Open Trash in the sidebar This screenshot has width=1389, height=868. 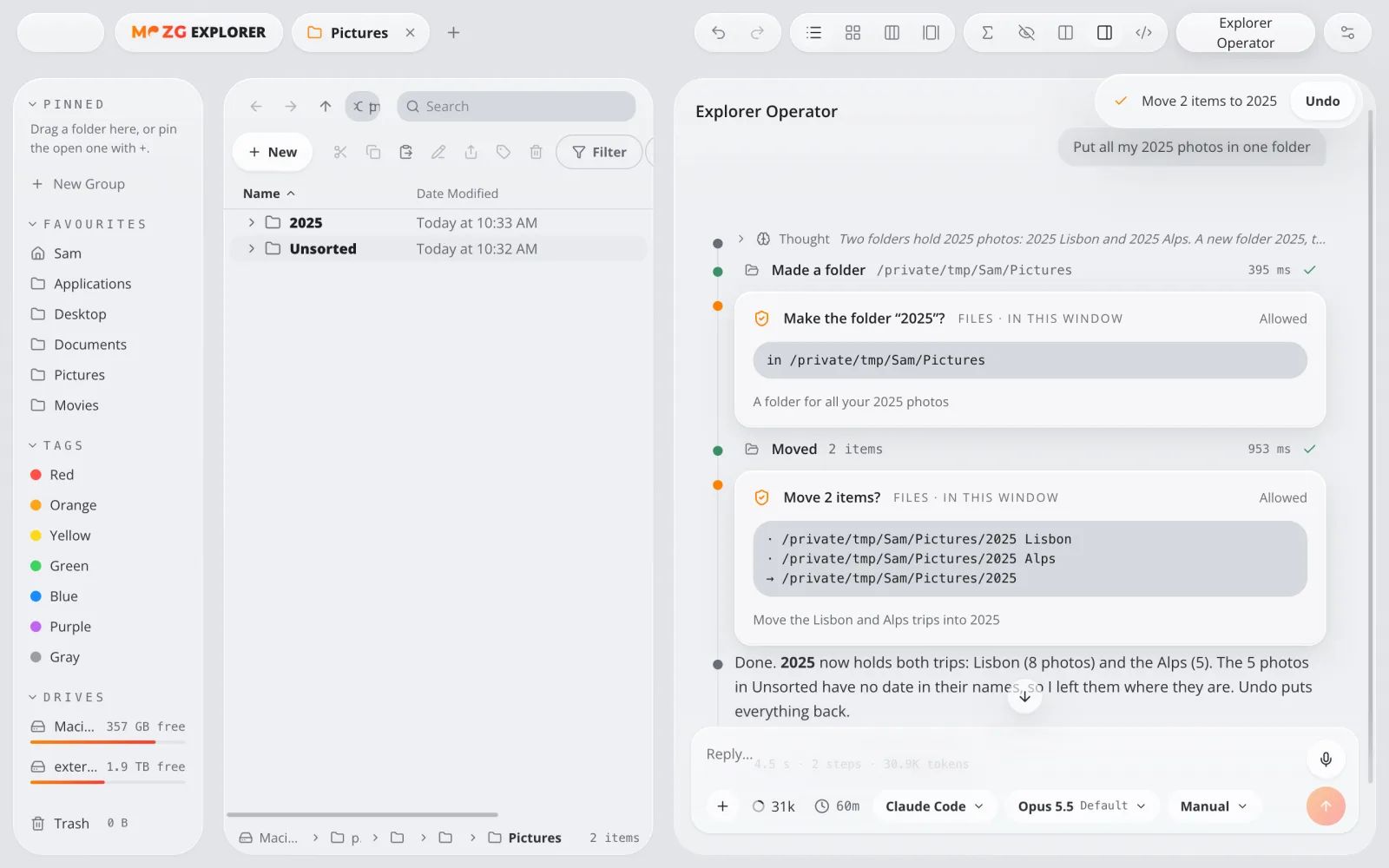(x=109, y=823)
